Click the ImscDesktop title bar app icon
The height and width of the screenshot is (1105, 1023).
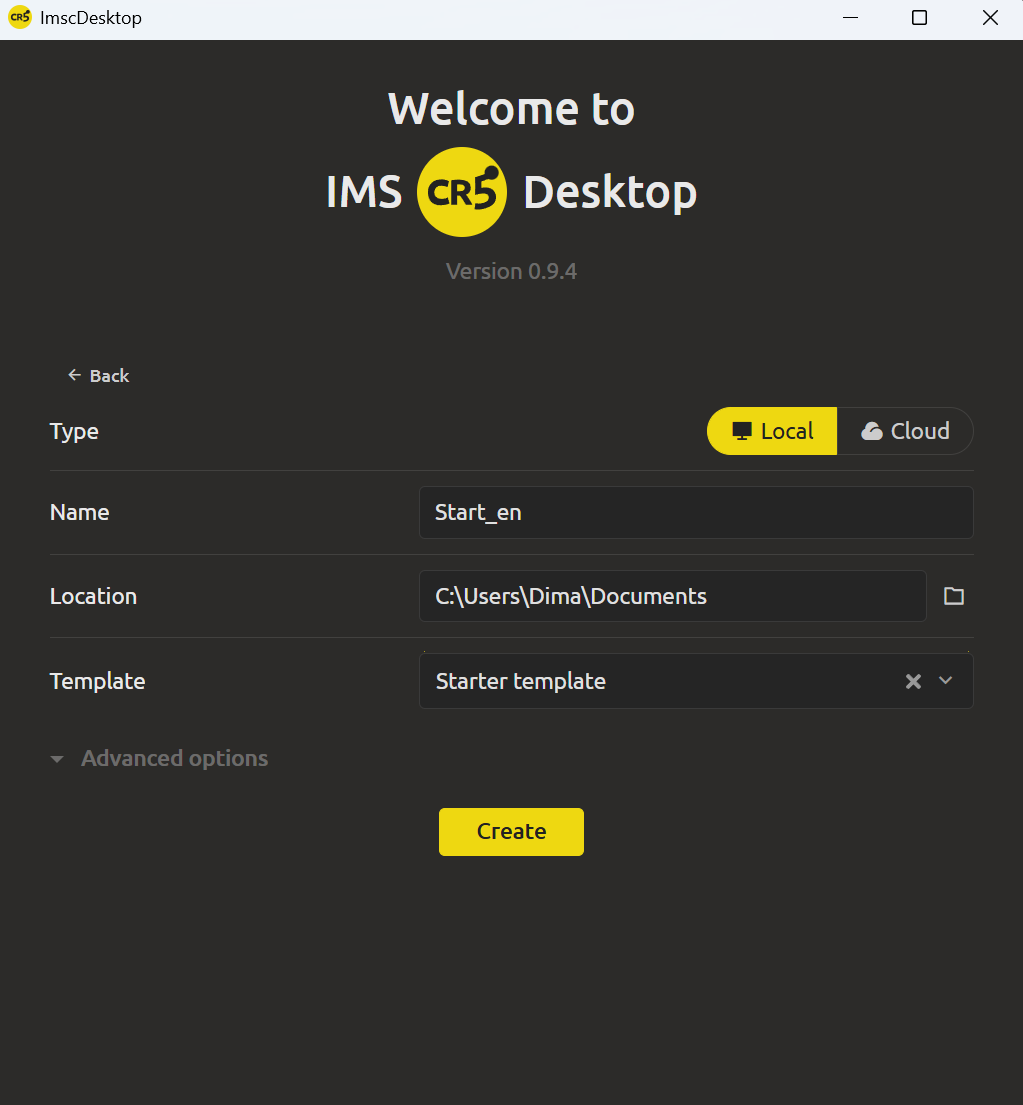tap(20, 18)
